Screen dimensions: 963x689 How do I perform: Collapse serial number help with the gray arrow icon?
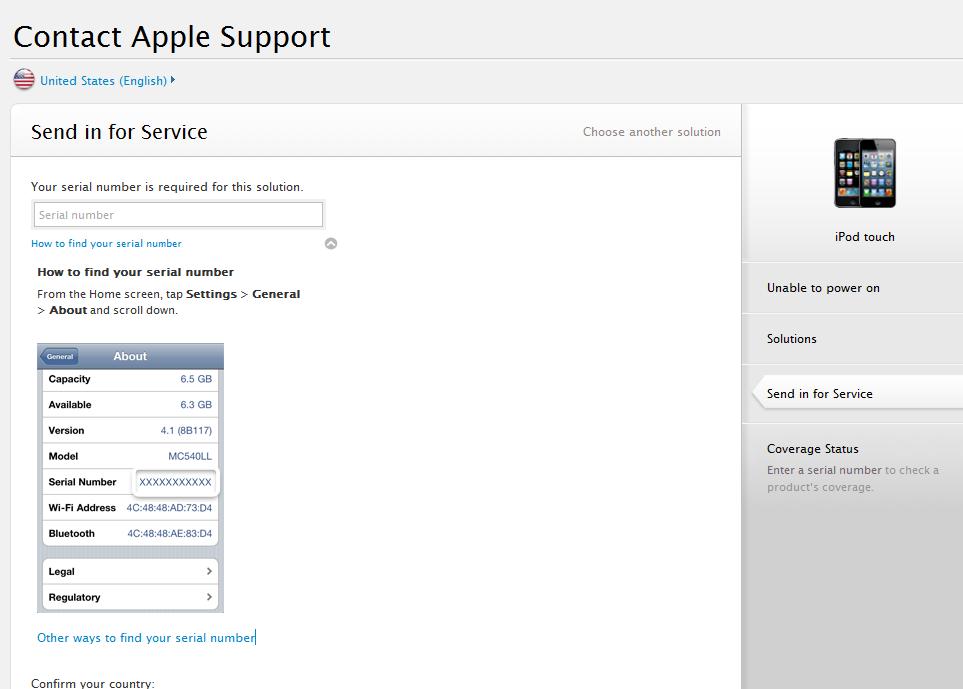(x=331, y=244)
